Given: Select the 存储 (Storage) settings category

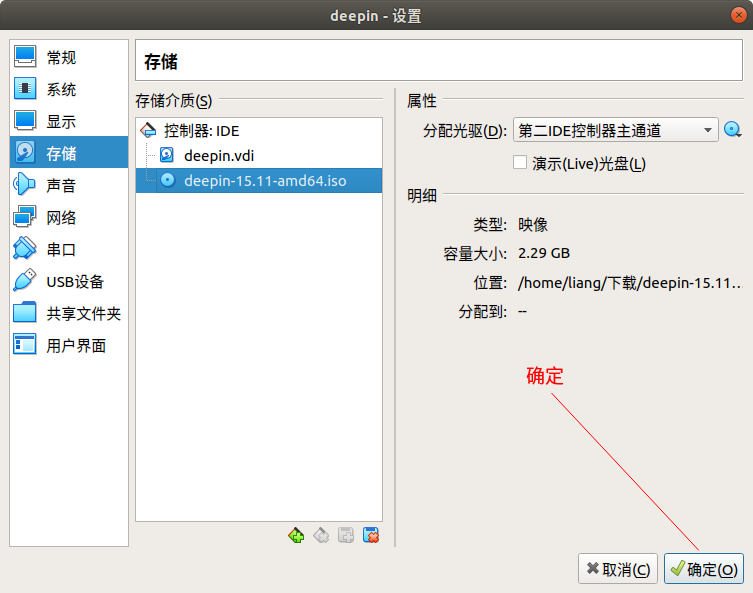Looking at the screenshot, I should click(69, 153).
